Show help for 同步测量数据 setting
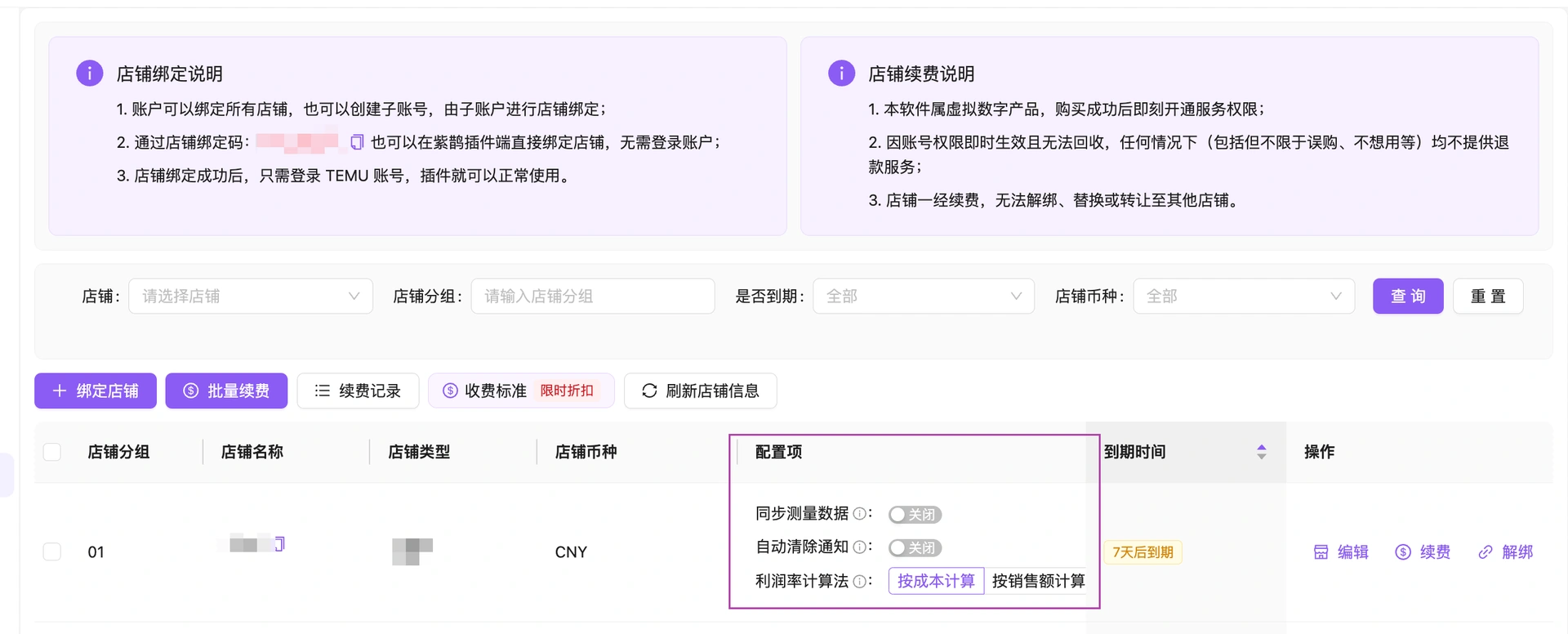The width and height of the screenshot is (1568, 634). click(x=859, y=514)
